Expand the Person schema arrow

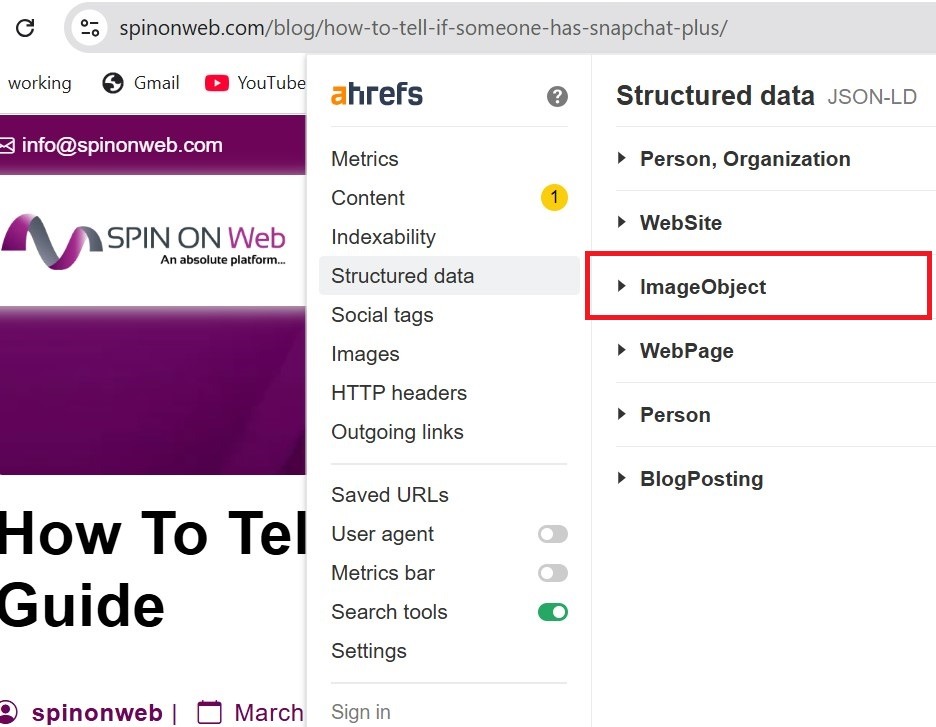[621, 414]
